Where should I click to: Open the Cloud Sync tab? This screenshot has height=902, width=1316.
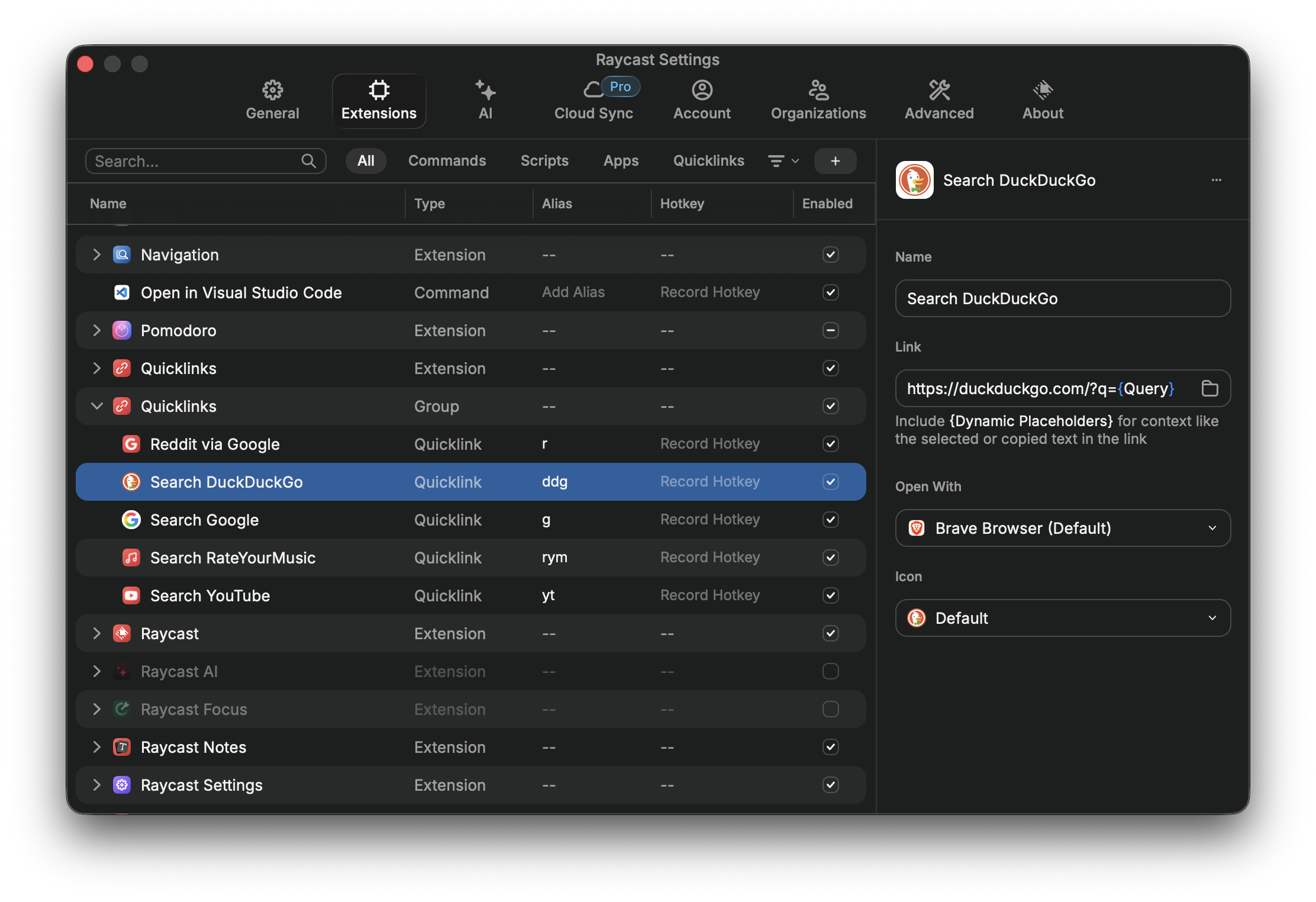pyautogui.click(x=594, y=101)
